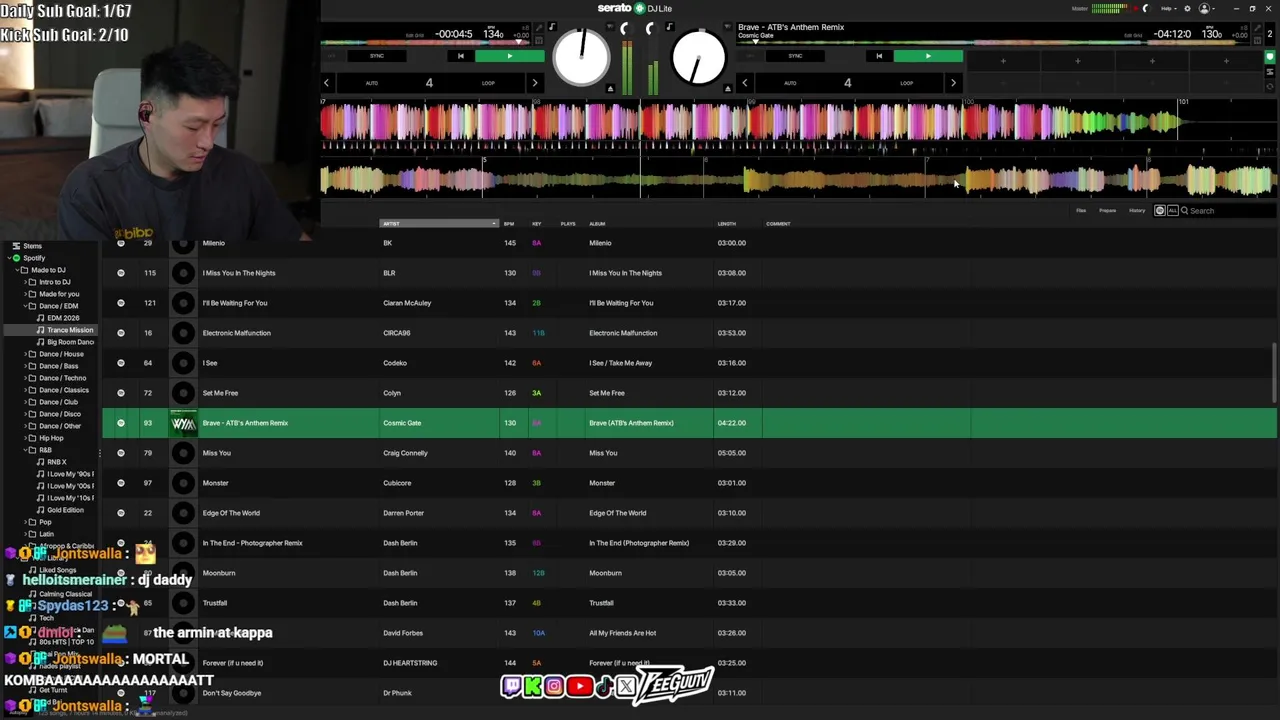Enable SYNC on the right deck
Viewport: 1280px width, 720px height.
point(795,56)
